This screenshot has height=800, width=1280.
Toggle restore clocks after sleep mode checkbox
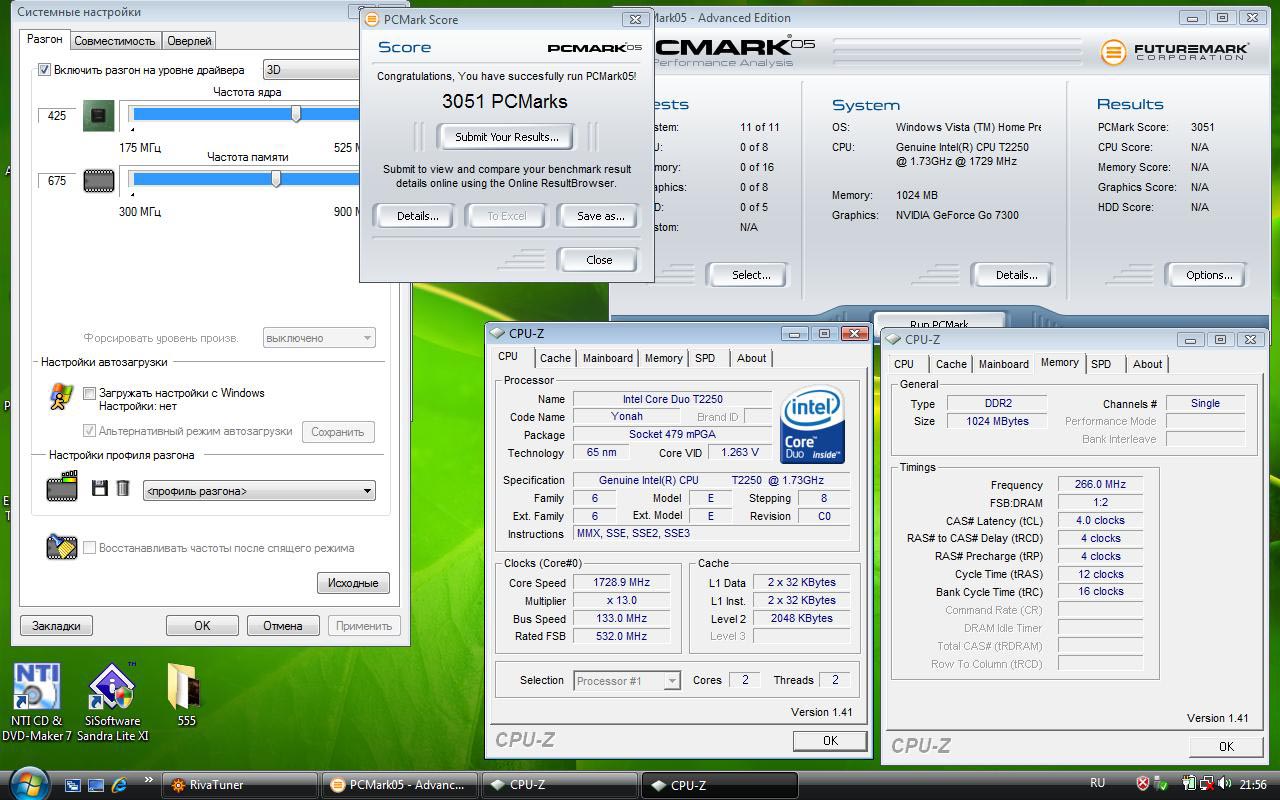(90, 548)
